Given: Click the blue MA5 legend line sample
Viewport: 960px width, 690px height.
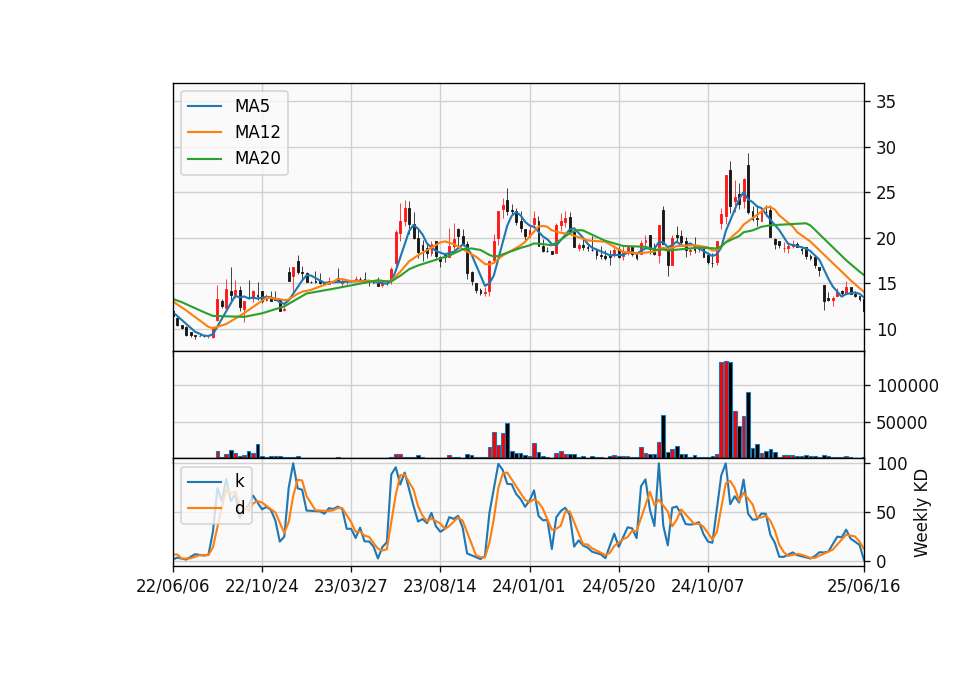Looking at the screenshot, I should [204, 106].
